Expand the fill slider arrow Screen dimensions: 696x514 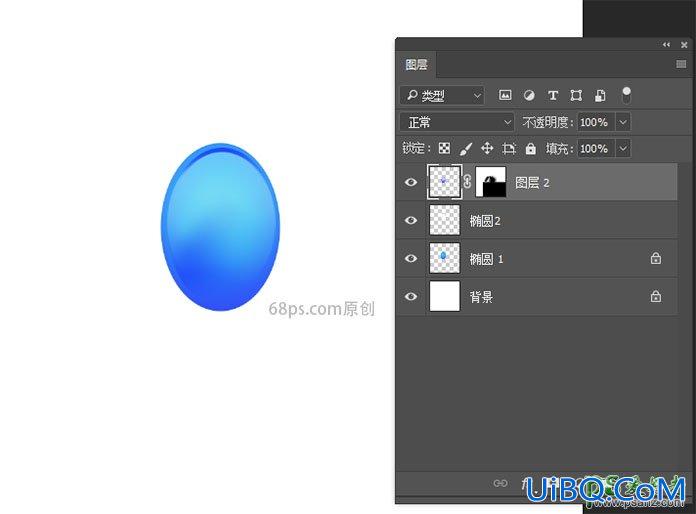(623, 148)
